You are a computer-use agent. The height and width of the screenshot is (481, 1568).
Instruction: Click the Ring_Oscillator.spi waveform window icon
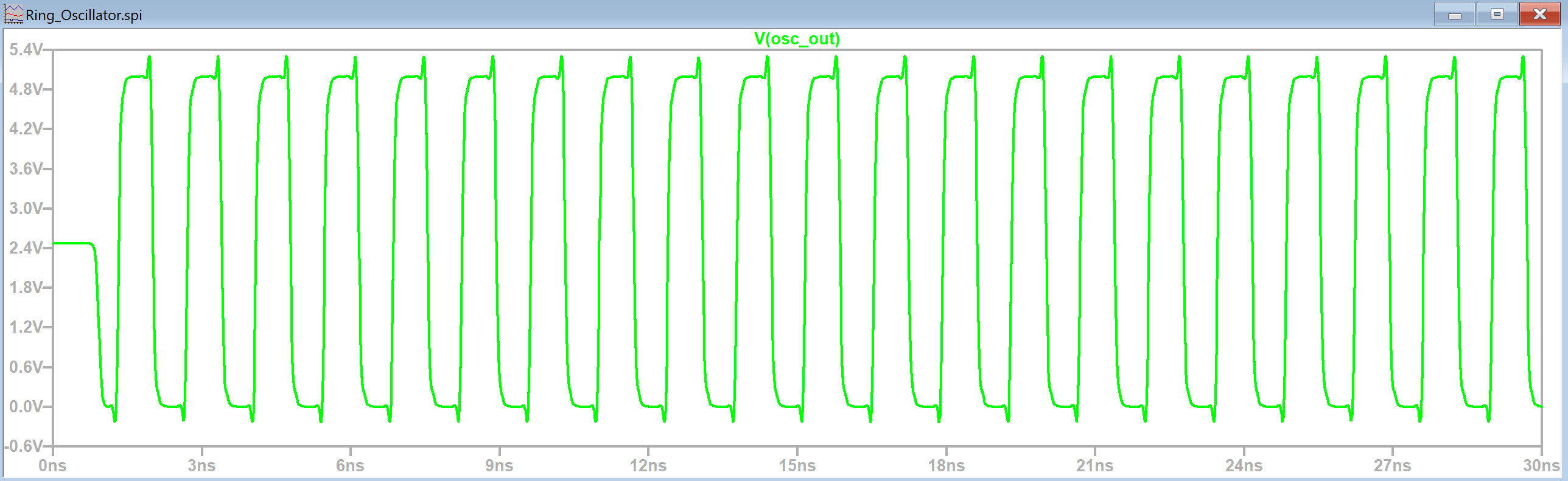(13, 15)
